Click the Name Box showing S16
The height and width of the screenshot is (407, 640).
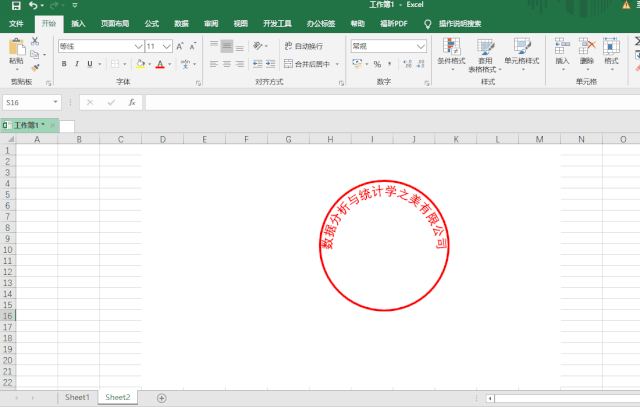(x=32, y=102)
